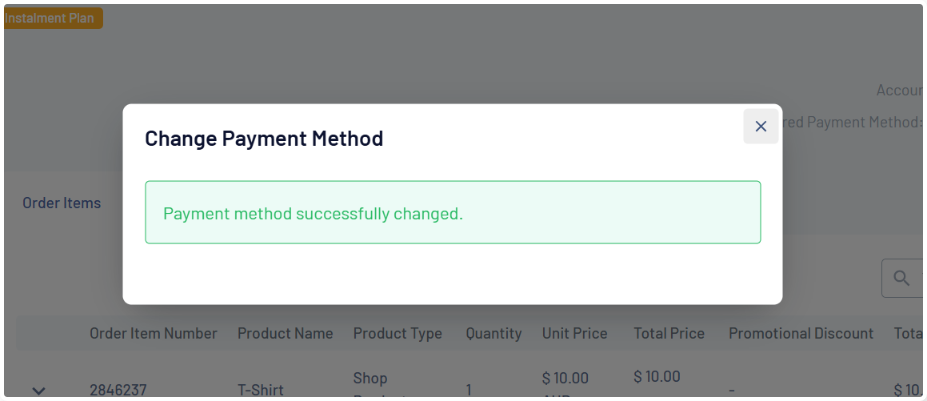
Task: Click the T-Shirt product name
Action: pyautogui.click(x=260, y=390)
